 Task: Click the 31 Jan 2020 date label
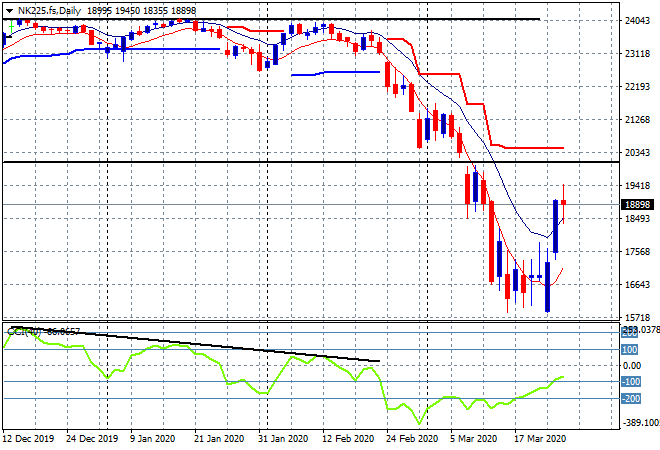pyautogui.click(x=283, y=439)
